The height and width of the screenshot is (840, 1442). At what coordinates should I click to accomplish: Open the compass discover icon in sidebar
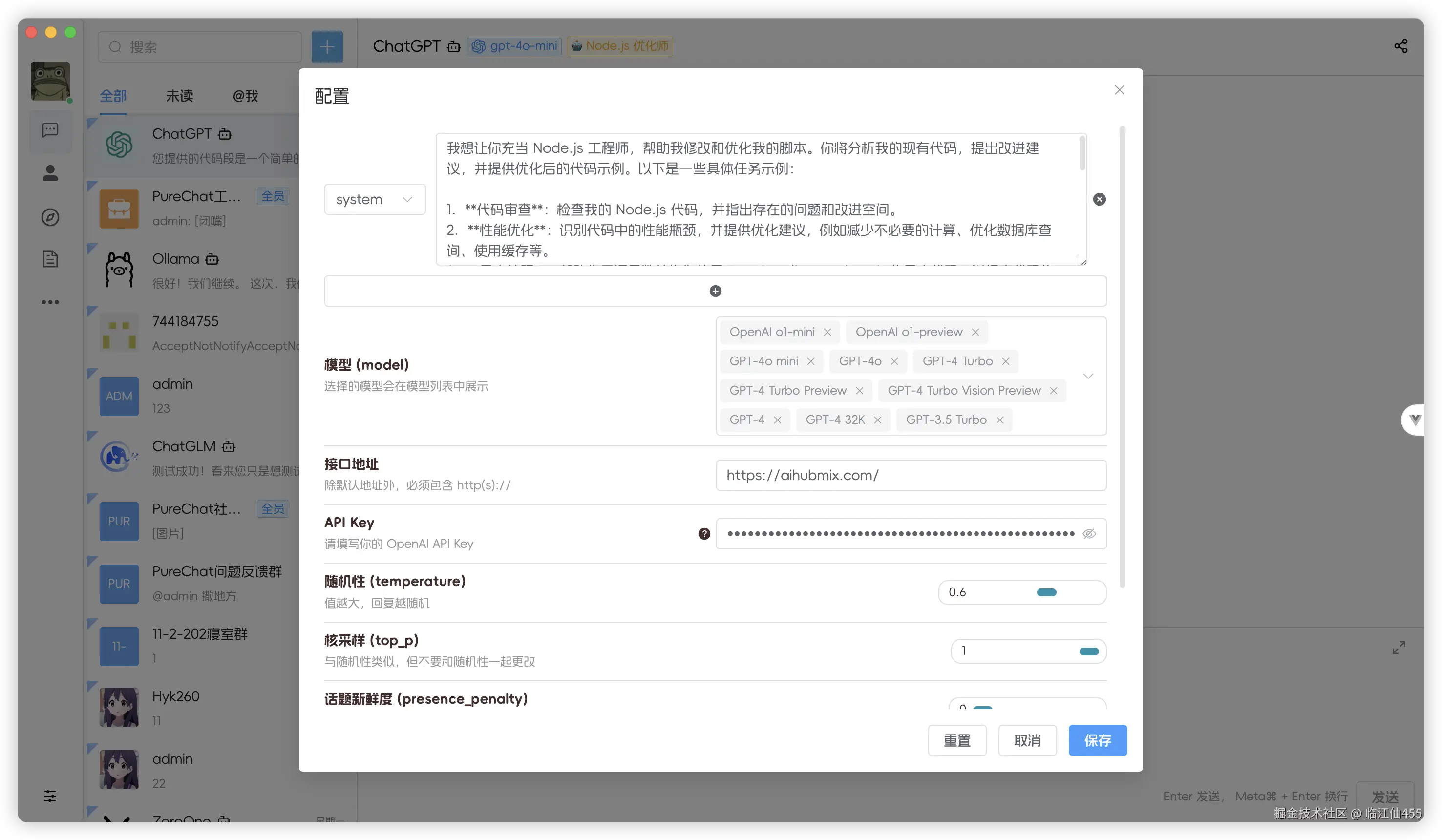pyautogui.click(x=50, y=217)
